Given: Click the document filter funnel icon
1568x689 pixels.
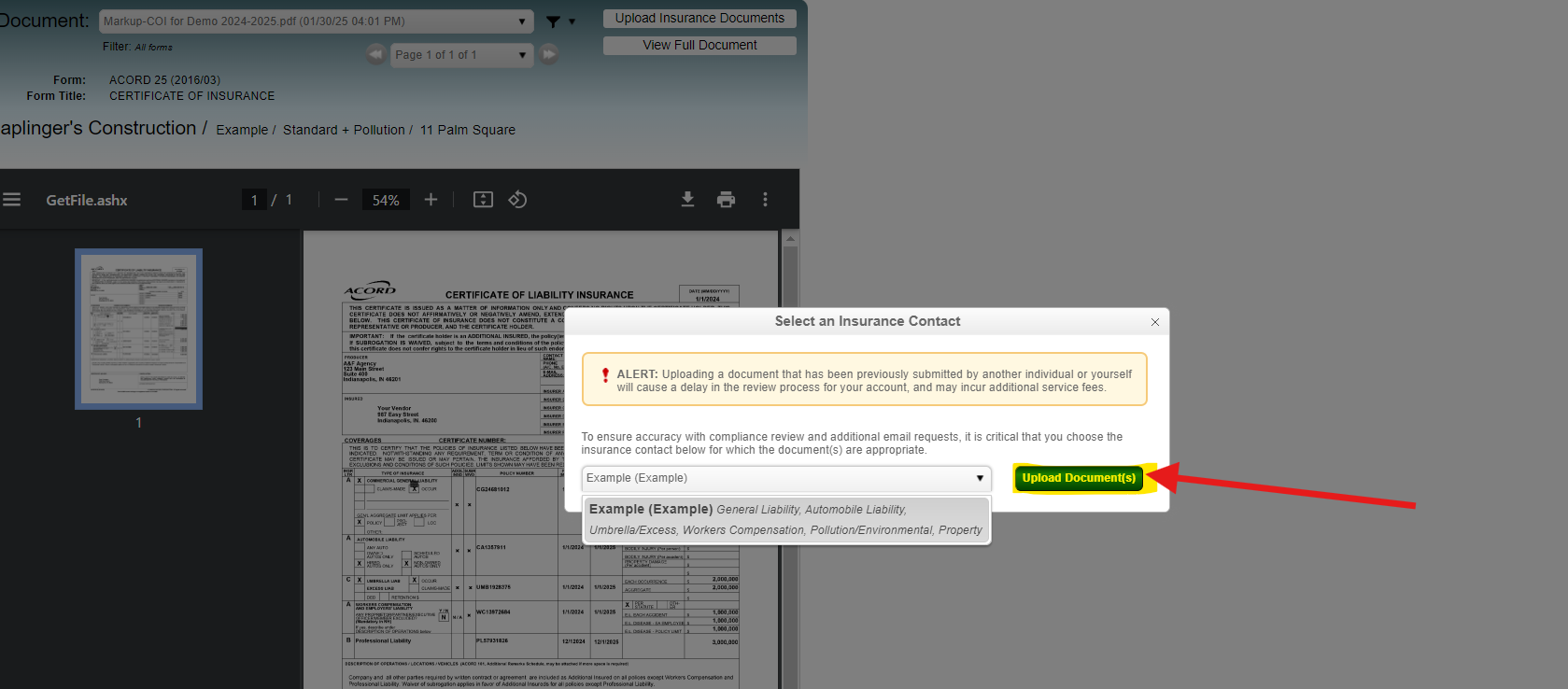Looking at the screenshot, I should pos(554,21).
